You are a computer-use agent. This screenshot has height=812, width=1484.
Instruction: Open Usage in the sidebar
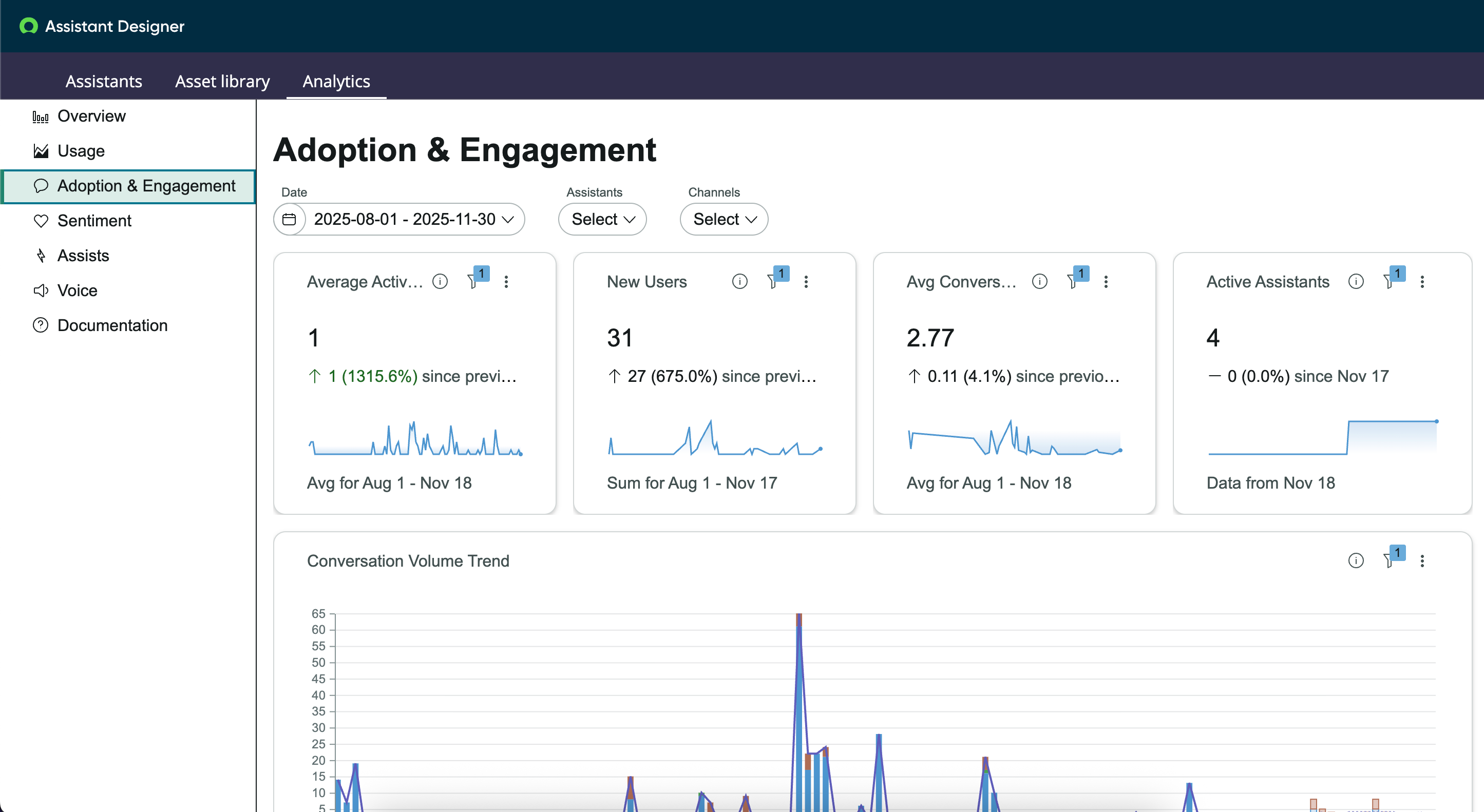click(128, 151)
